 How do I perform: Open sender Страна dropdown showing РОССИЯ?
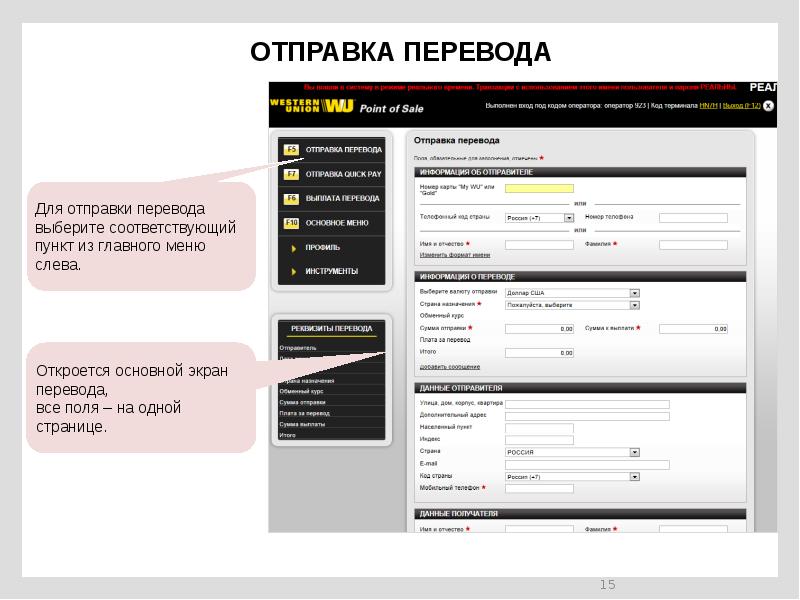(634, 452)
